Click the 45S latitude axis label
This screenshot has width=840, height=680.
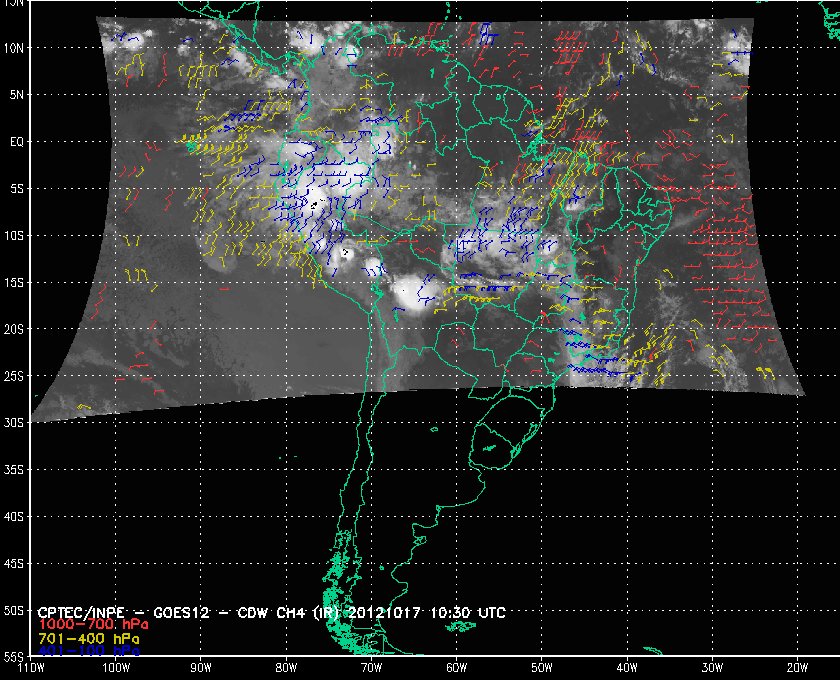(x=17, y=564)
